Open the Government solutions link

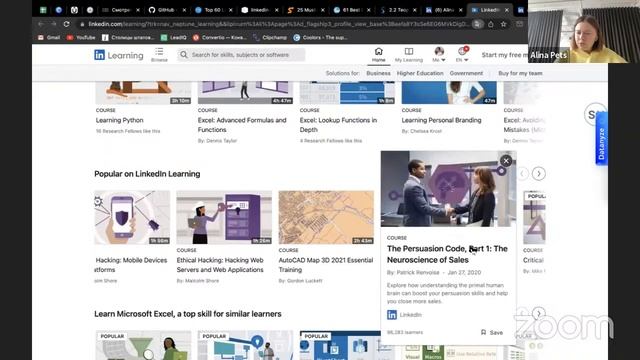tap(466, 73)
